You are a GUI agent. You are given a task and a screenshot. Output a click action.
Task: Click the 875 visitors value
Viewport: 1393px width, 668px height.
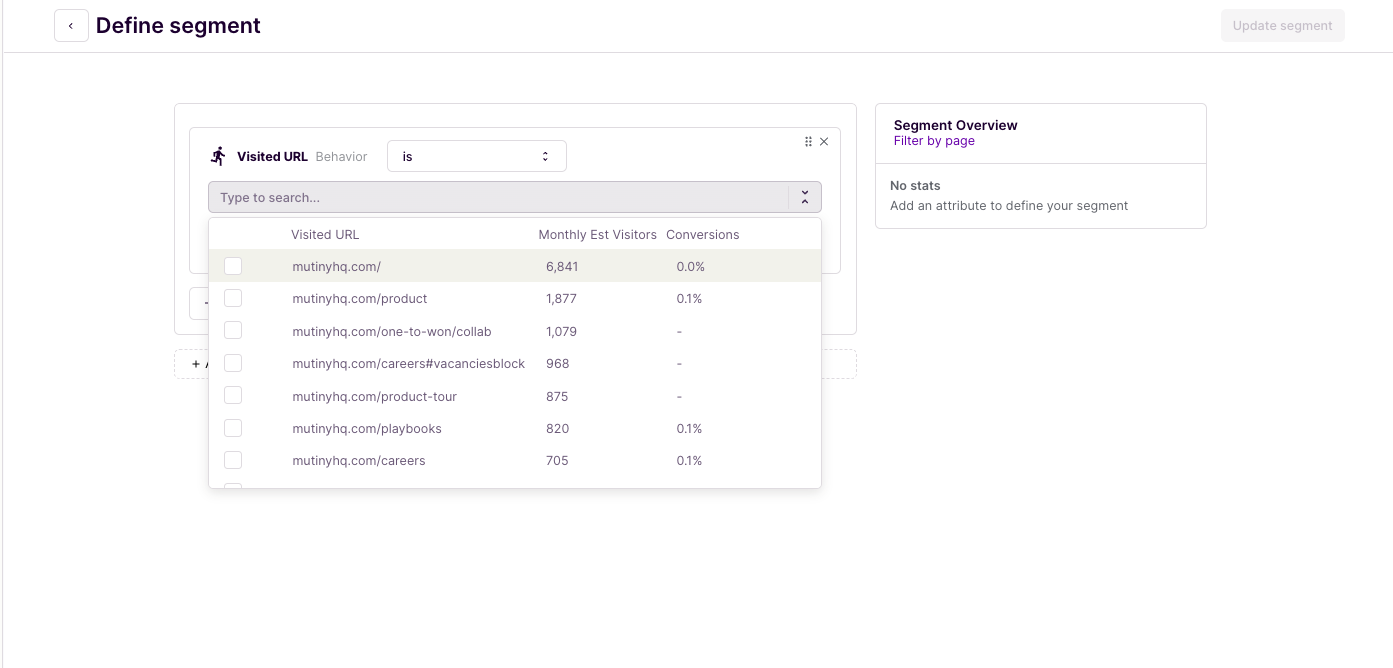pos(557,396)
